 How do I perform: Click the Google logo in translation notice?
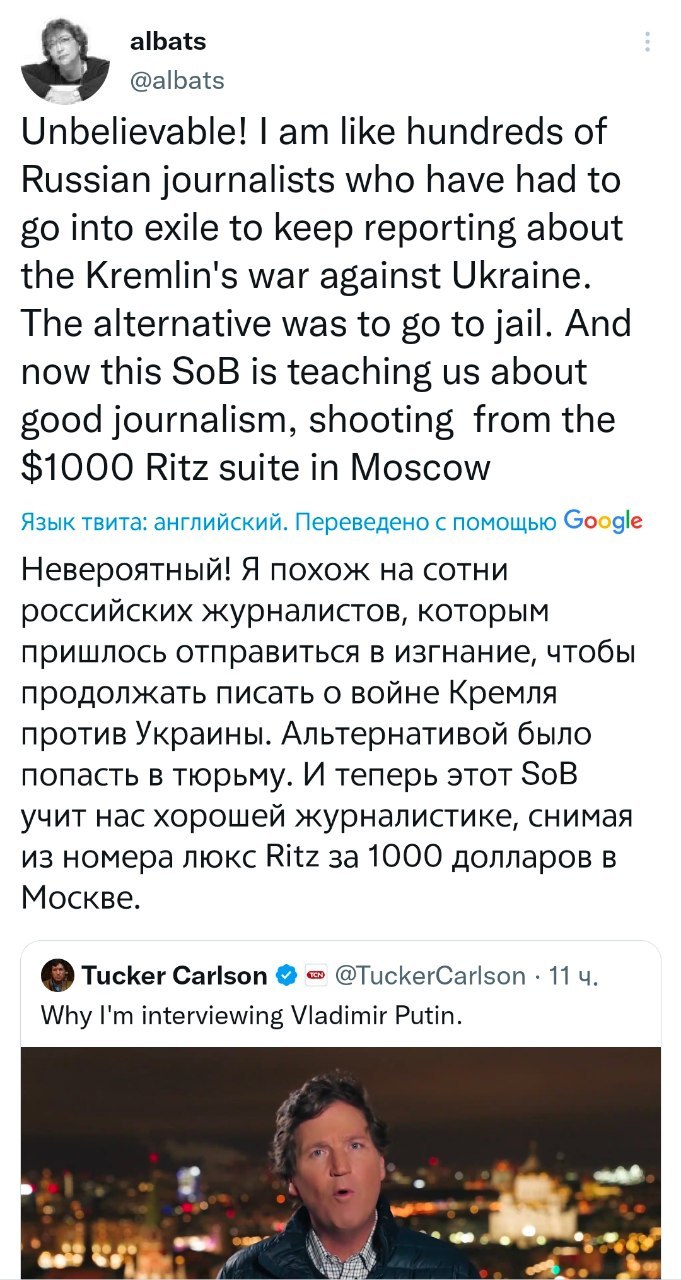603,520
